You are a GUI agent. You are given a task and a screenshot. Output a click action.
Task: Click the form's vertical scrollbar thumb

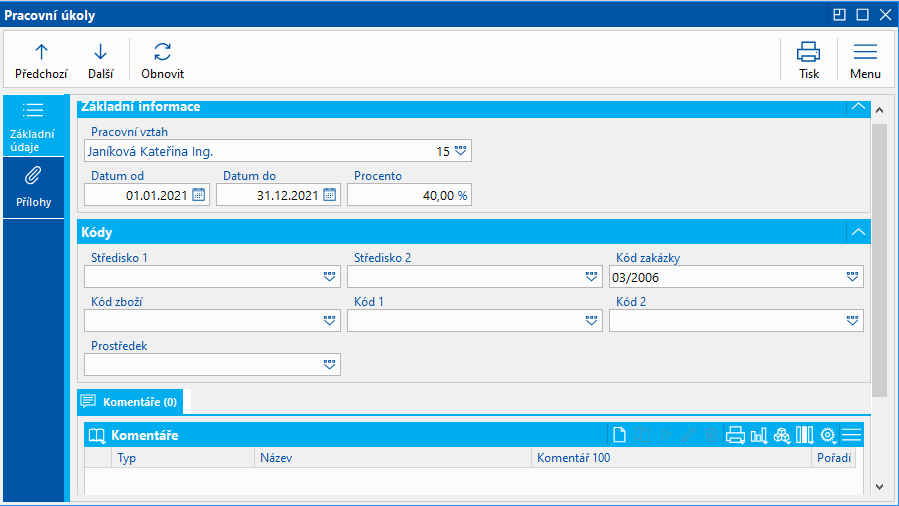880,259
